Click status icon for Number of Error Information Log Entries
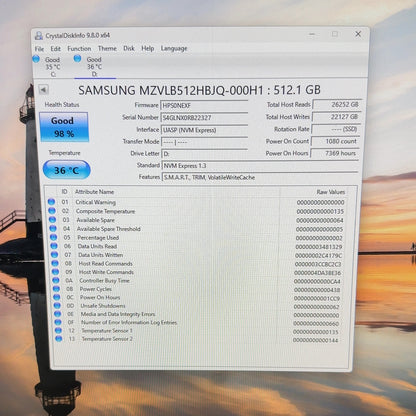This screenshot has height=416, width=416. pos(58,322)
